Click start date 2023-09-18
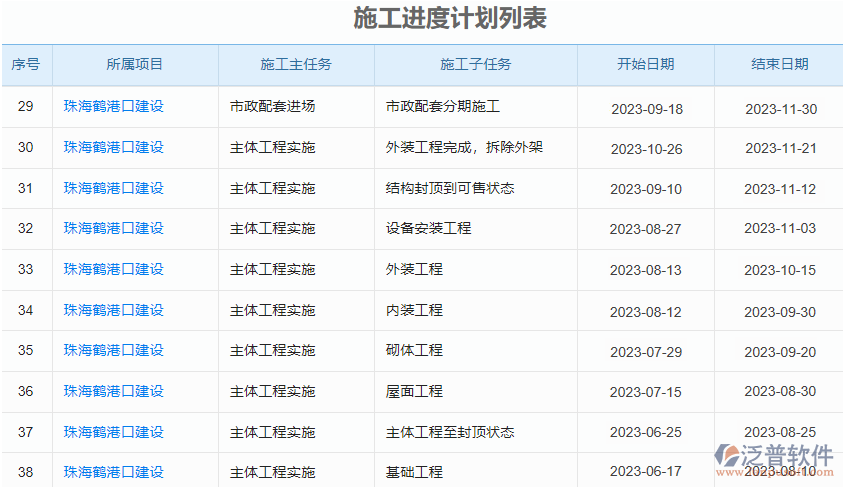 click(x=647, y=109)
